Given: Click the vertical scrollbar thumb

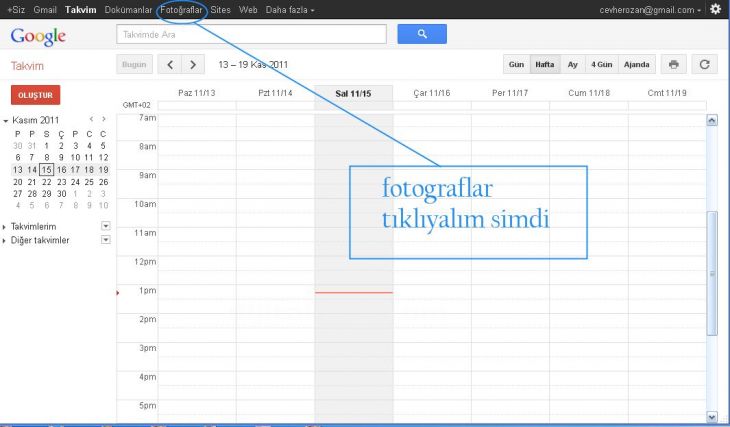Looking at the screenshot, I should pos(712,273).
